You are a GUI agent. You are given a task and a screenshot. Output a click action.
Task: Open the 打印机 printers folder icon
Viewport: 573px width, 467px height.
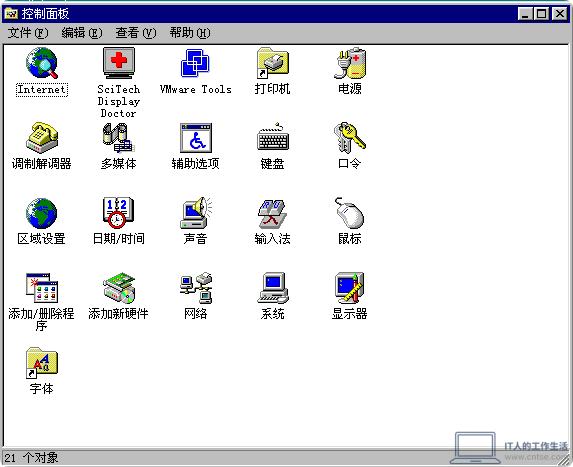click(273, 63)
